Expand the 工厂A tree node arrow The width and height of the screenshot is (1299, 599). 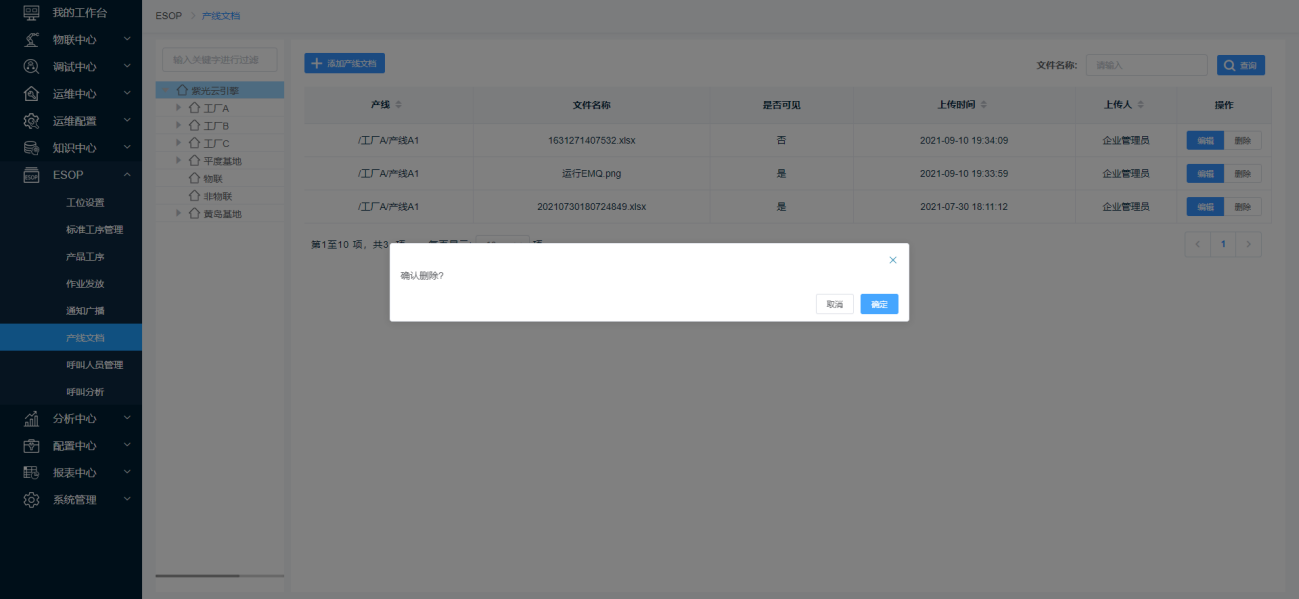tap(179, 108)
